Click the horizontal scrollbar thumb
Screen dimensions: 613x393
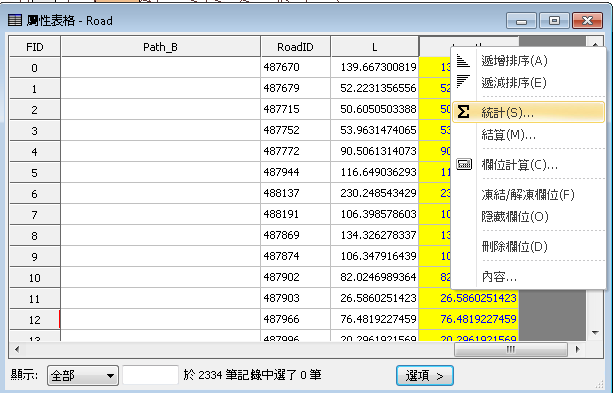coord(511,349)
